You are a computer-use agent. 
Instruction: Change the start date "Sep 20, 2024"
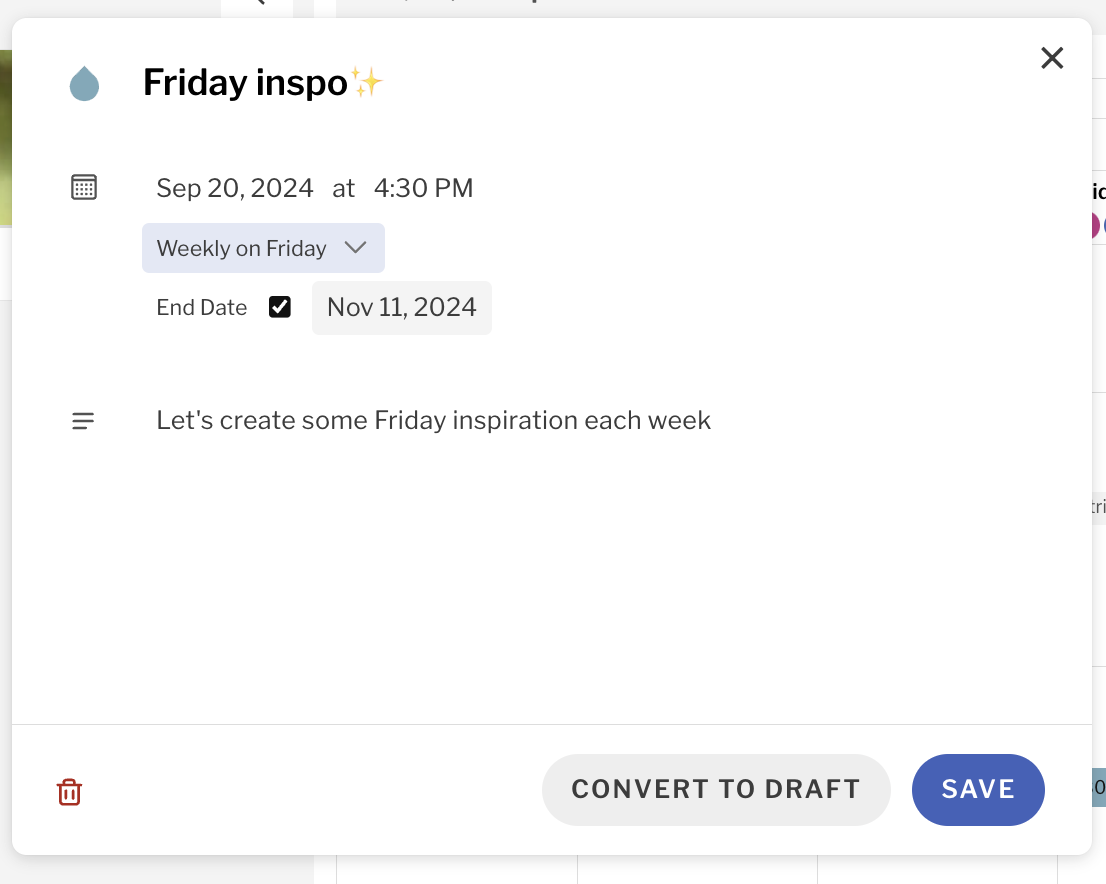234,187
